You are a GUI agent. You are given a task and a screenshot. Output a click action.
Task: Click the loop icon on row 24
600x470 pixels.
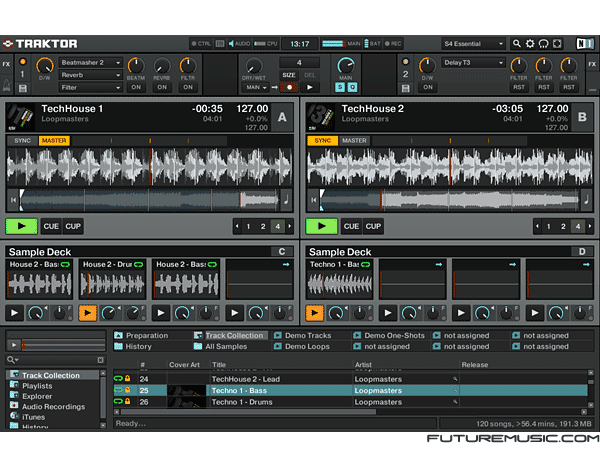[118, 379]
